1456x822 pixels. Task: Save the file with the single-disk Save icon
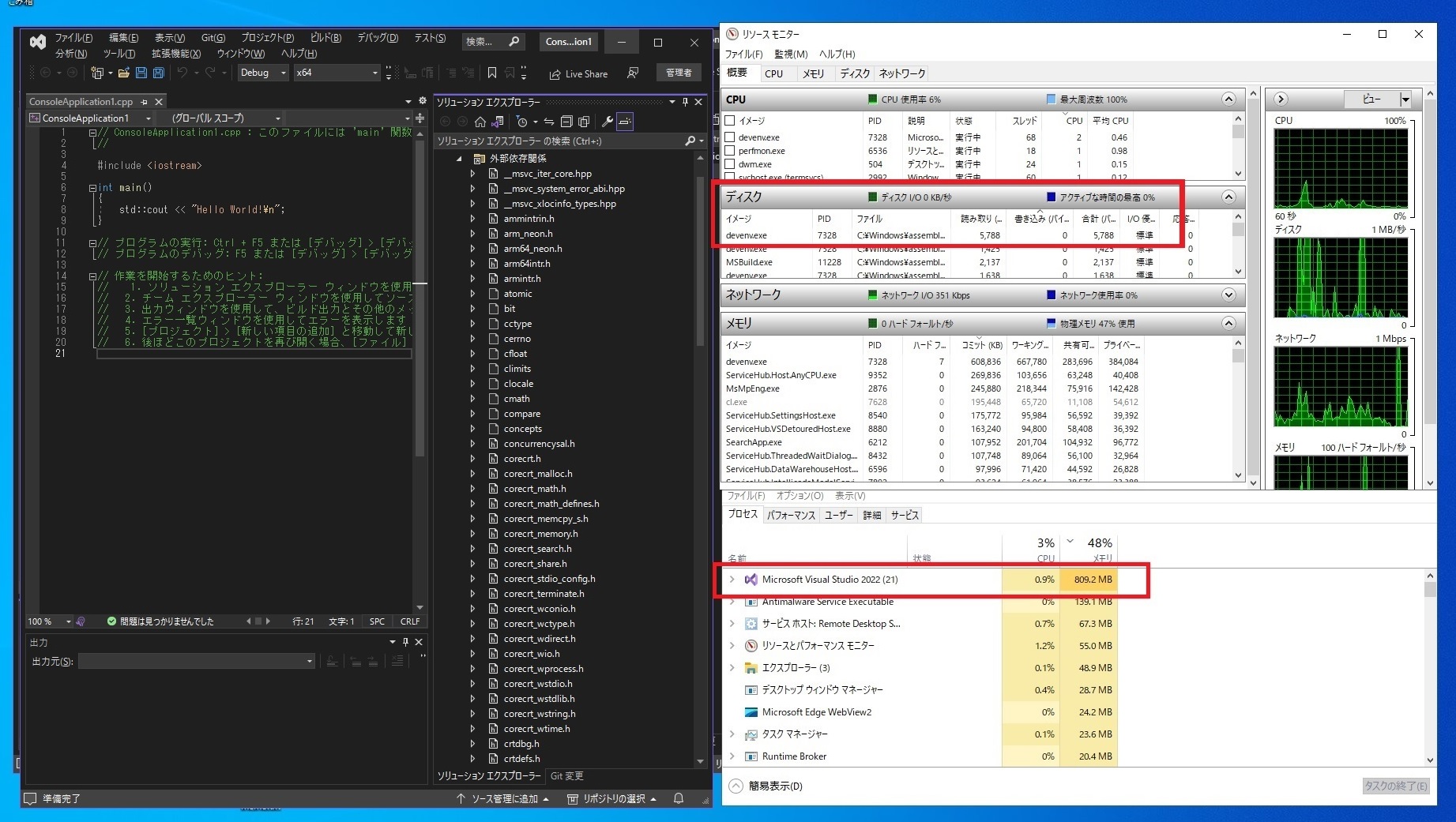click(141, 73)
